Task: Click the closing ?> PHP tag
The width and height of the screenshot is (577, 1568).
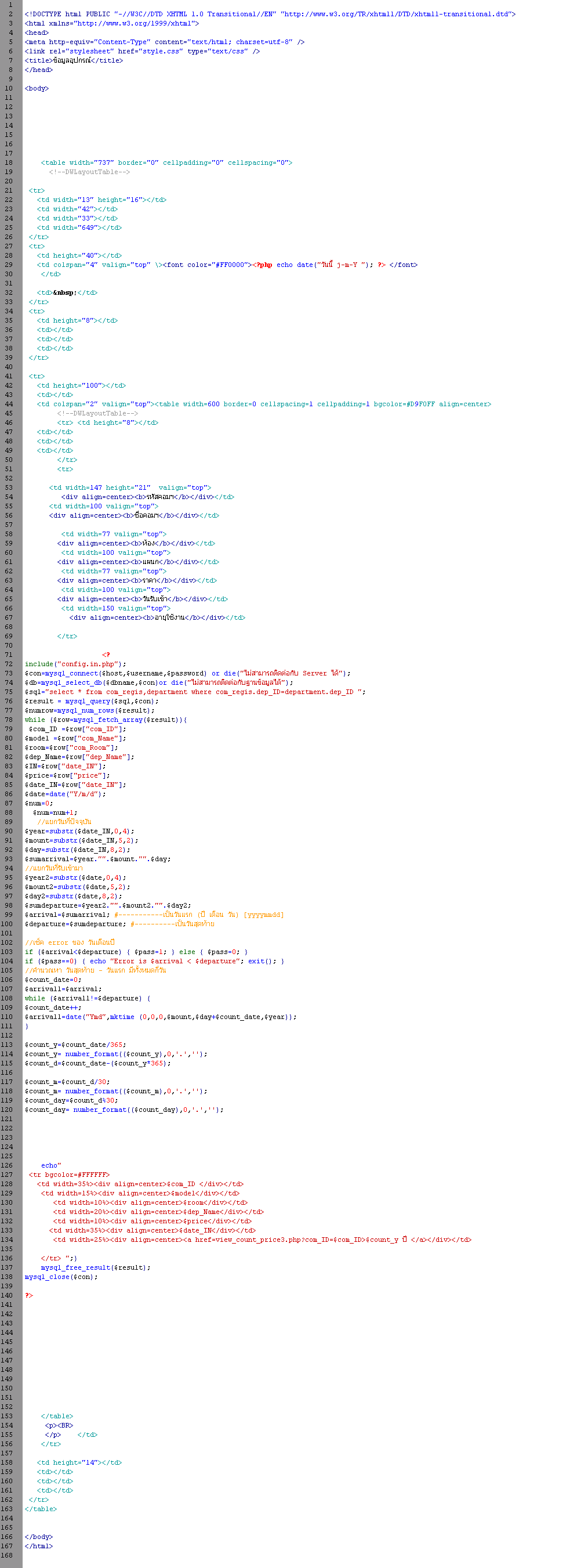Action: point(28,1295)
